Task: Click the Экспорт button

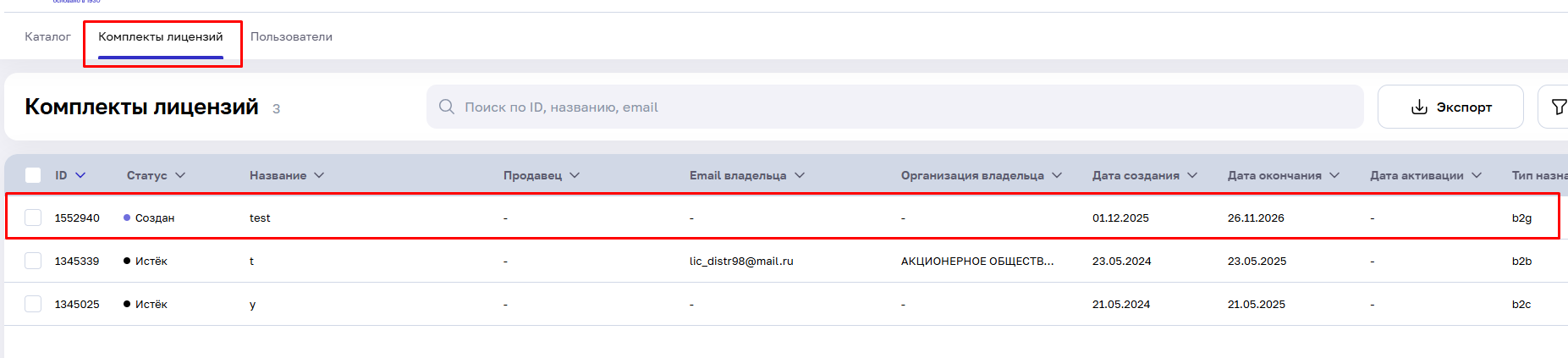Action: coord(1450,107)
